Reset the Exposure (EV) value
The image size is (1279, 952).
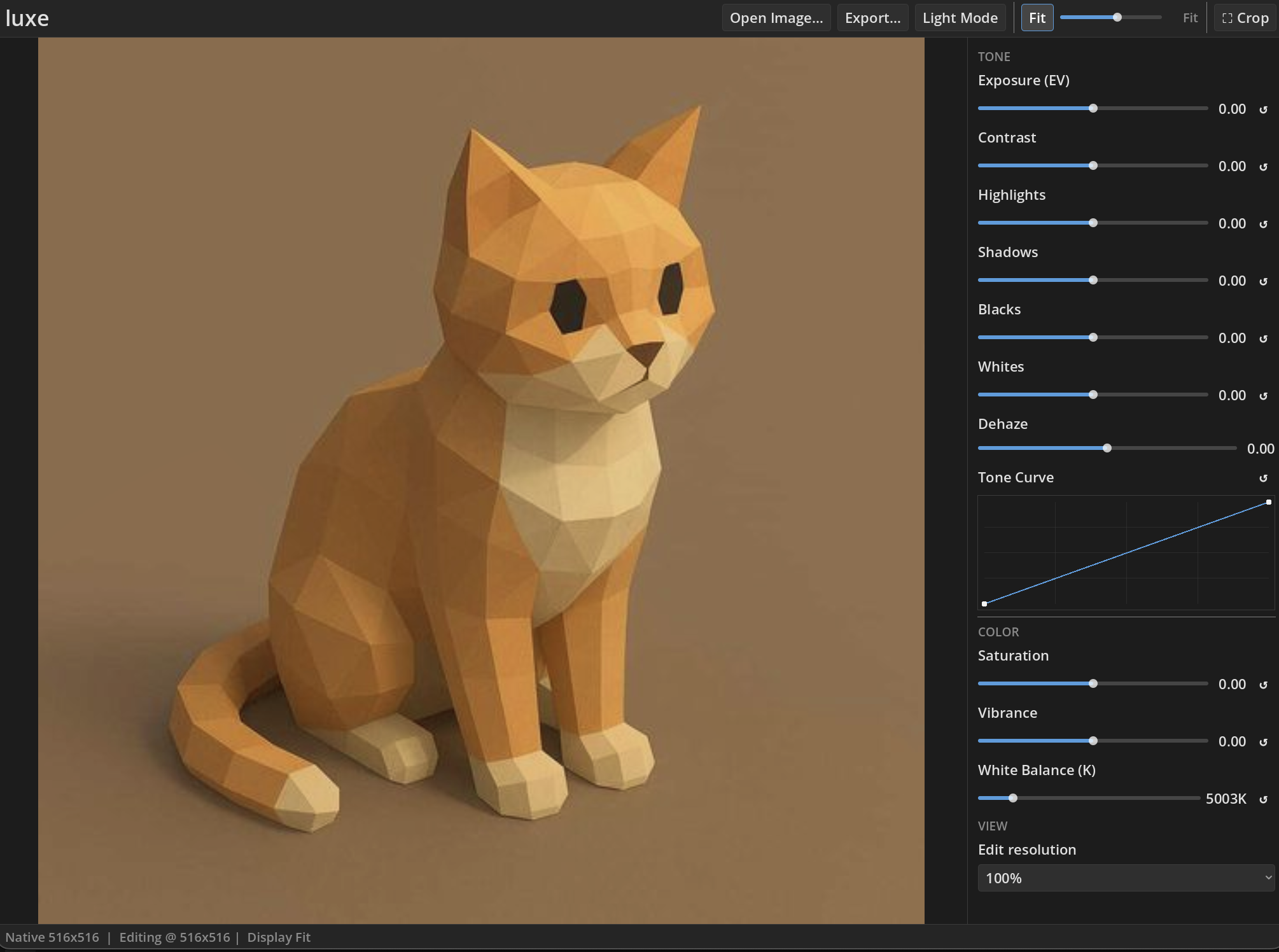pos(1264,109)
